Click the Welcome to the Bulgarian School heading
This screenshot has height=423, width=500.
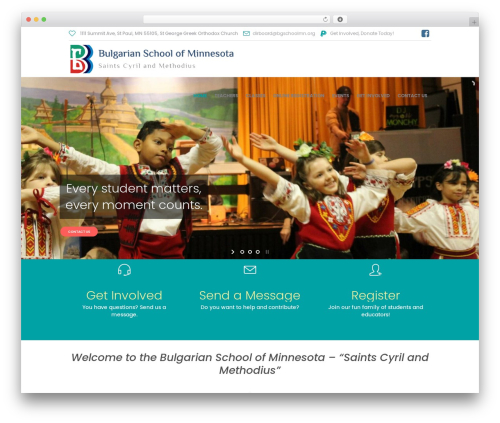pos(250,364)
